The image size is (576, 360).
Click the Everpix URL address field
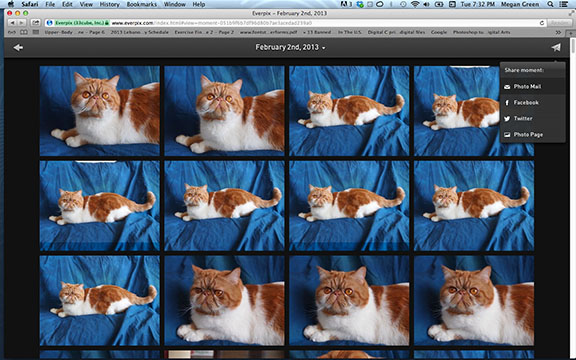tap(296, 23)
